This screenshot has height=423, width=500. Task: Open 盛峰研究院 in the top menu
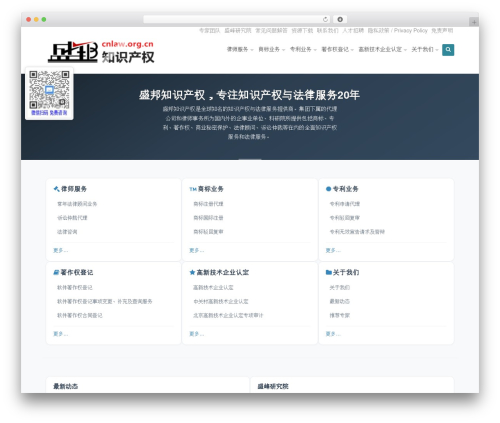click(x=238, y=31)
